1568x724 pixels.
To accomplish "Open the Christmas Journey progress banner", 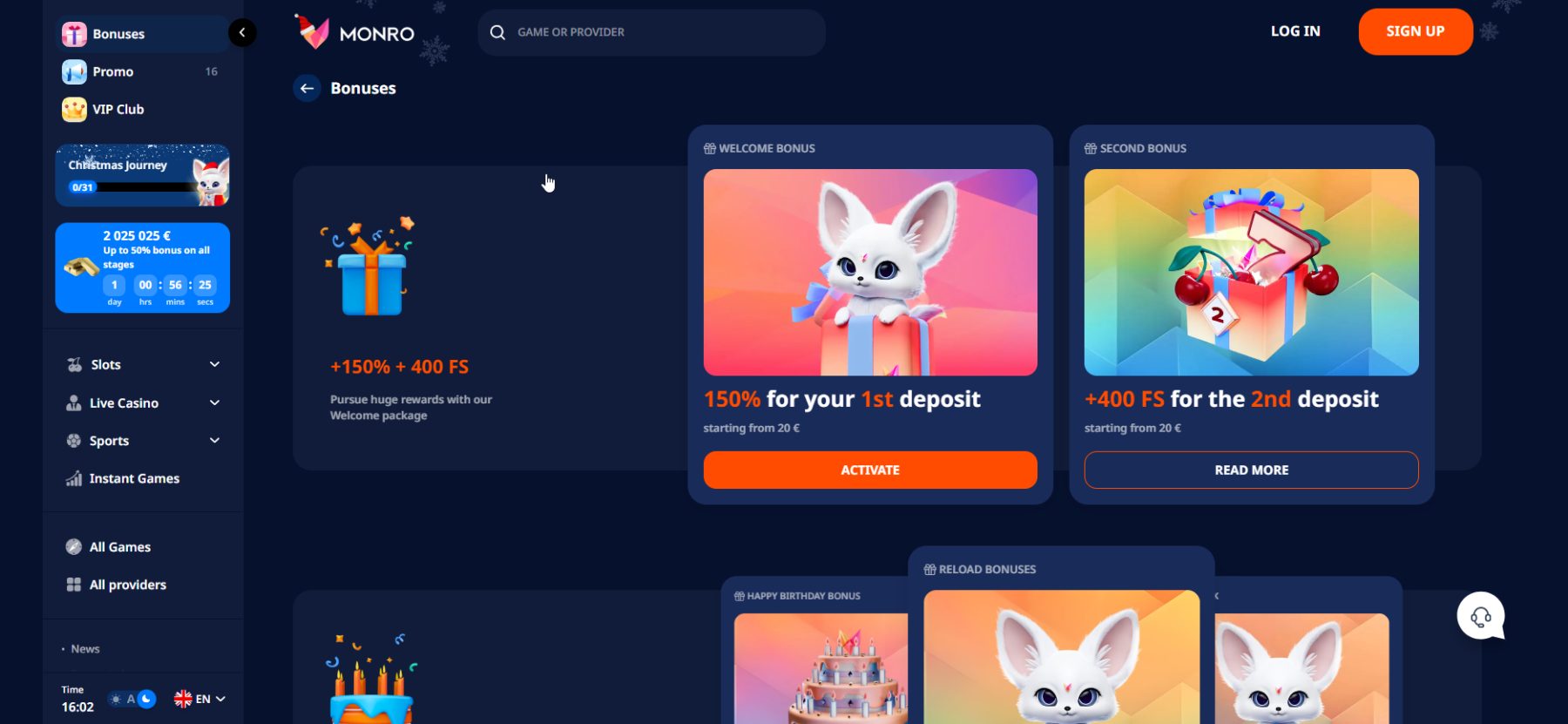I will (143, 175).
